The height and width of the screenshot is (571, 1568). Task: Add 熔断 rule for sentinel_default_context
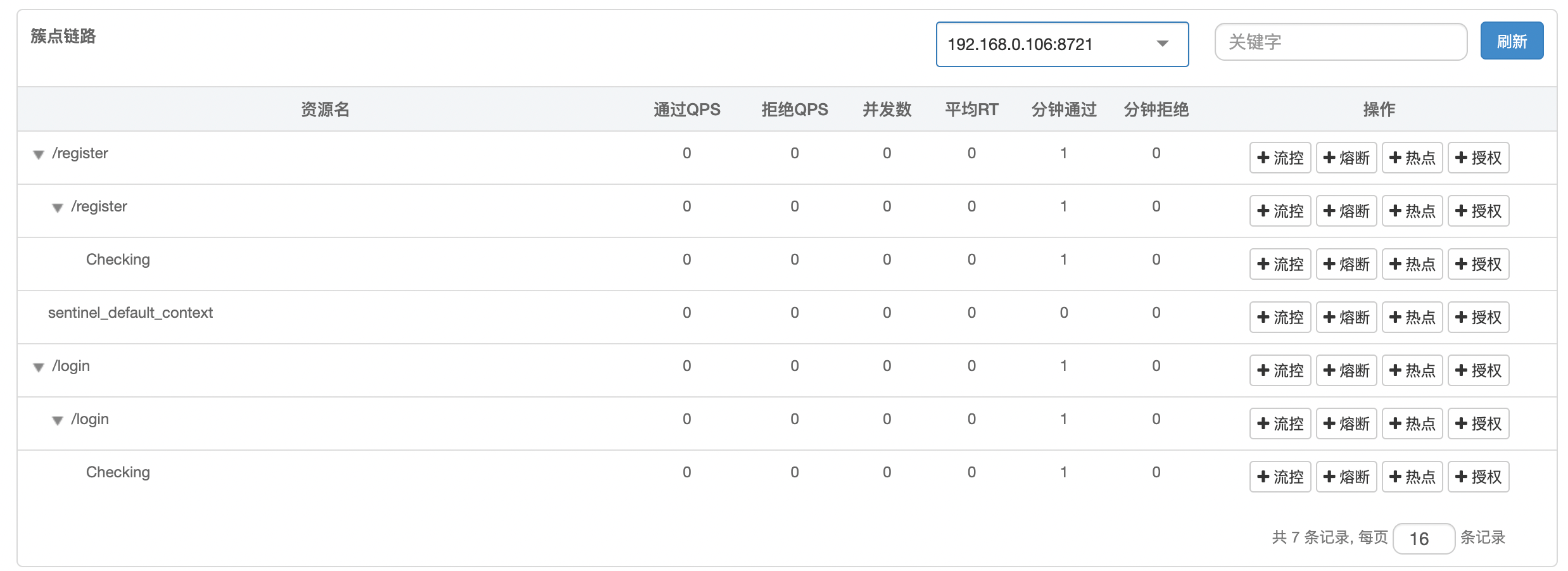click(x=1346, y=317)
